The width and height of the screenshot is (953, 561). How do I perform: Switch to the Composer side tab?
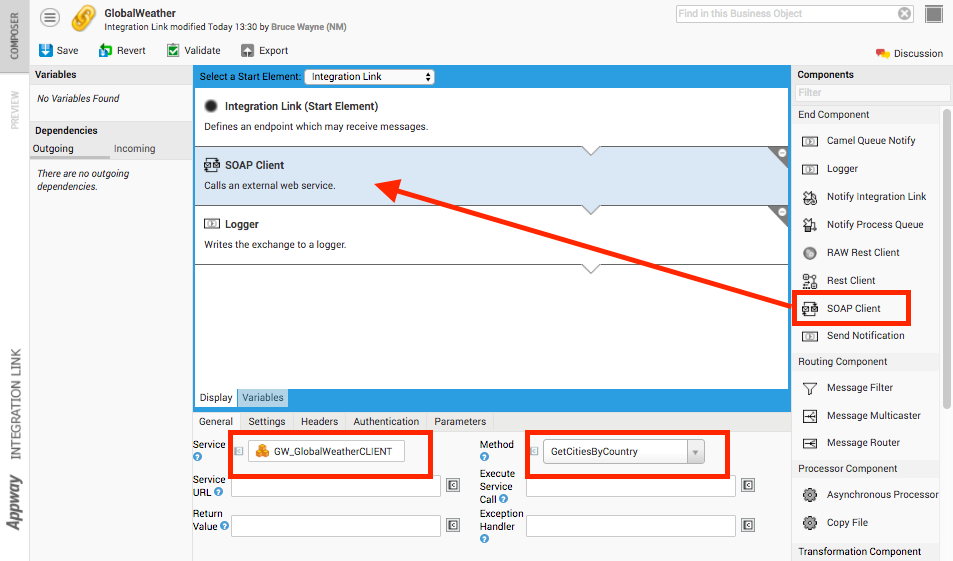[x=14, y=36]
